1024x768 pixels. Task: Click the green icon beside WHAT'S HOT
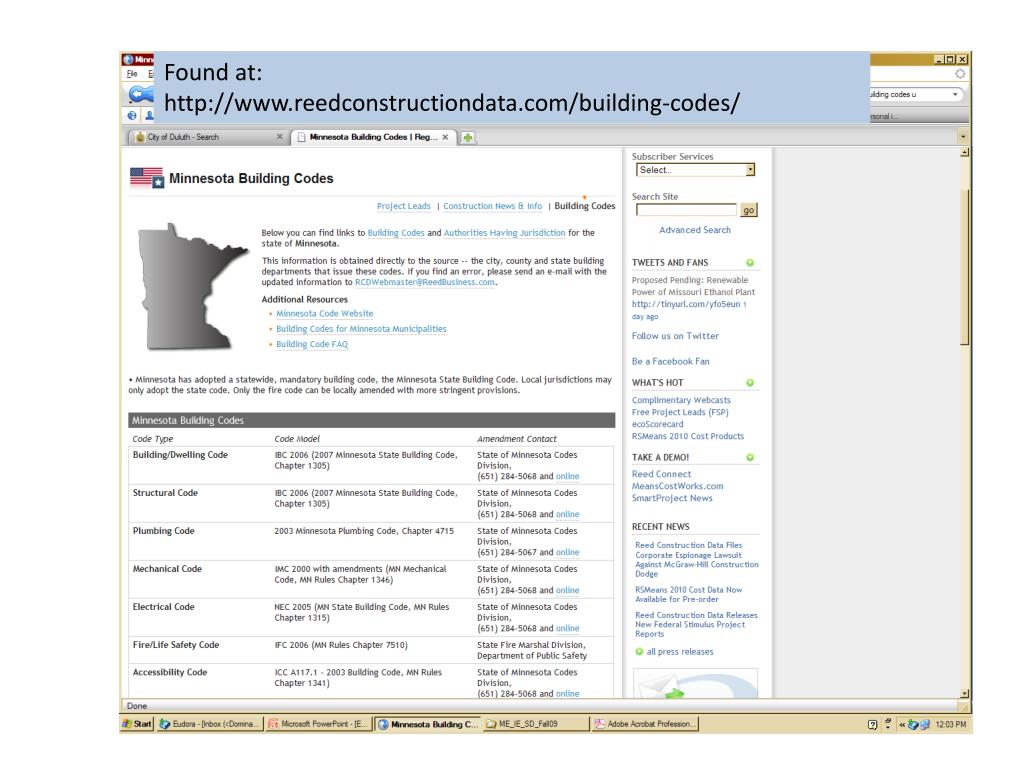coord(750,383)
